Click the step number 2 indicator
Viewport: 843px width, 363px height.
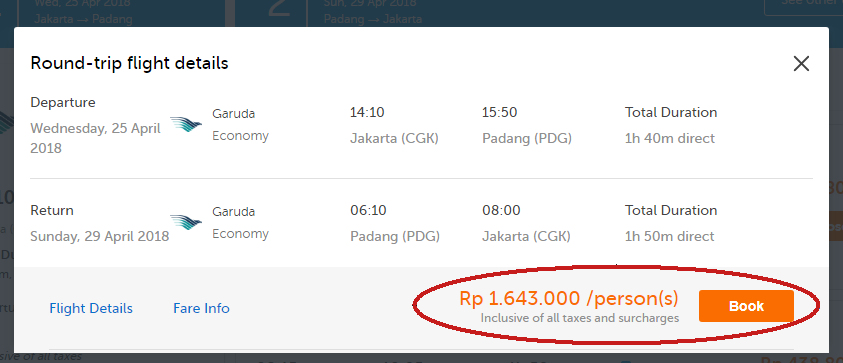tap(278, 11)
